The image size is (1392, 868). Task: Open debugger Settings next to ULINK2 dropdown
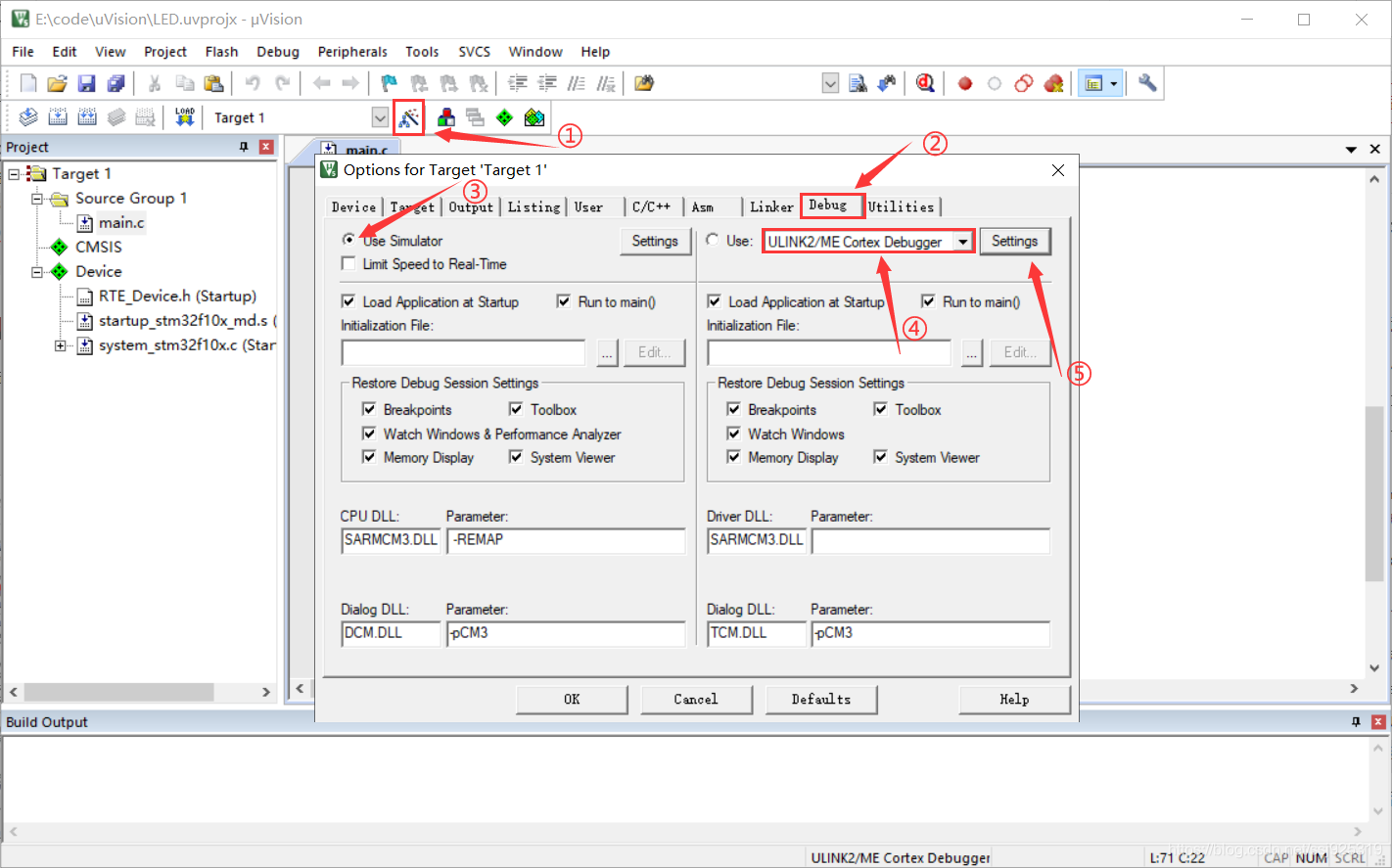pyautogui.click(x=1014, y=241)
